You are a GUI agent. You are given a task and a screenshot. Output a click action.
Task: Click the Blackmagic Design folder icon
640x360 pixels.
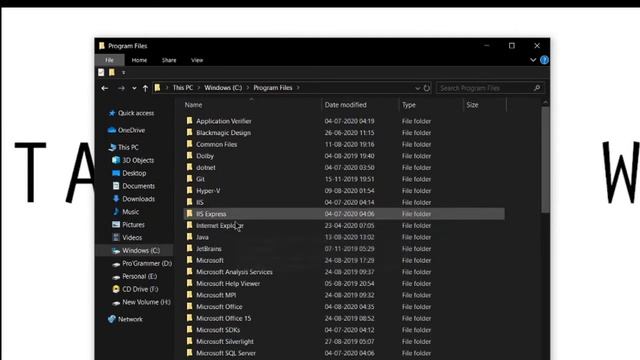(189, 132)
